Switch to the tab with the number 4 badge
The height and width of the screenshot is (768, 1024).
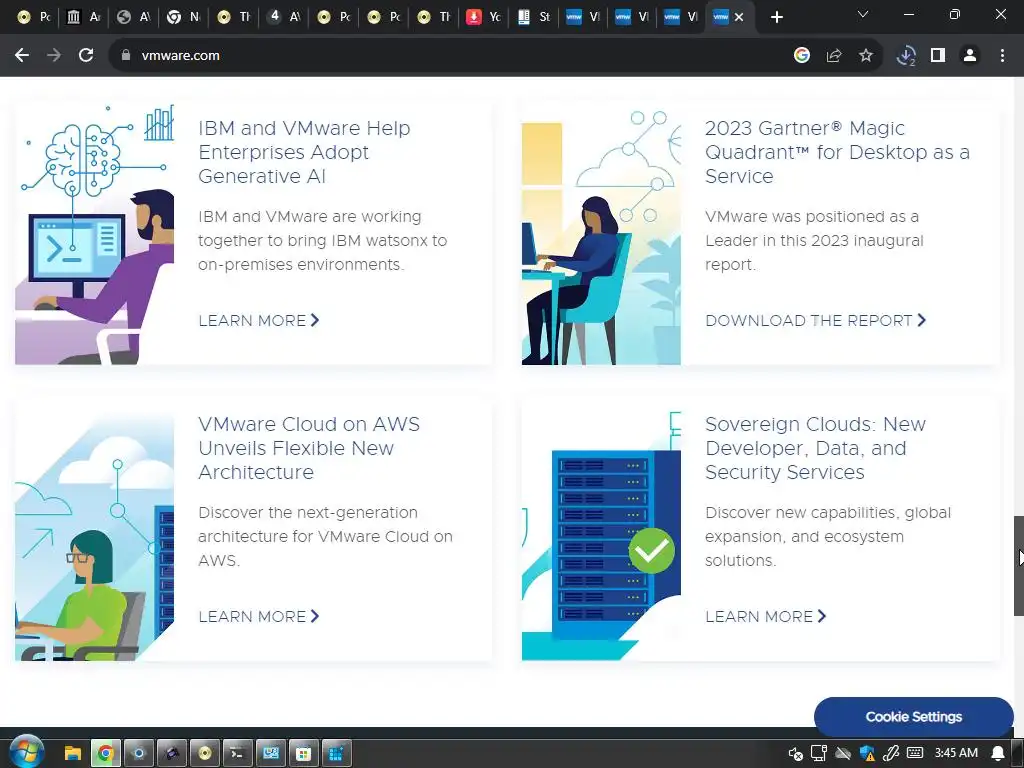pyautogui.click(x=284, y=17)
